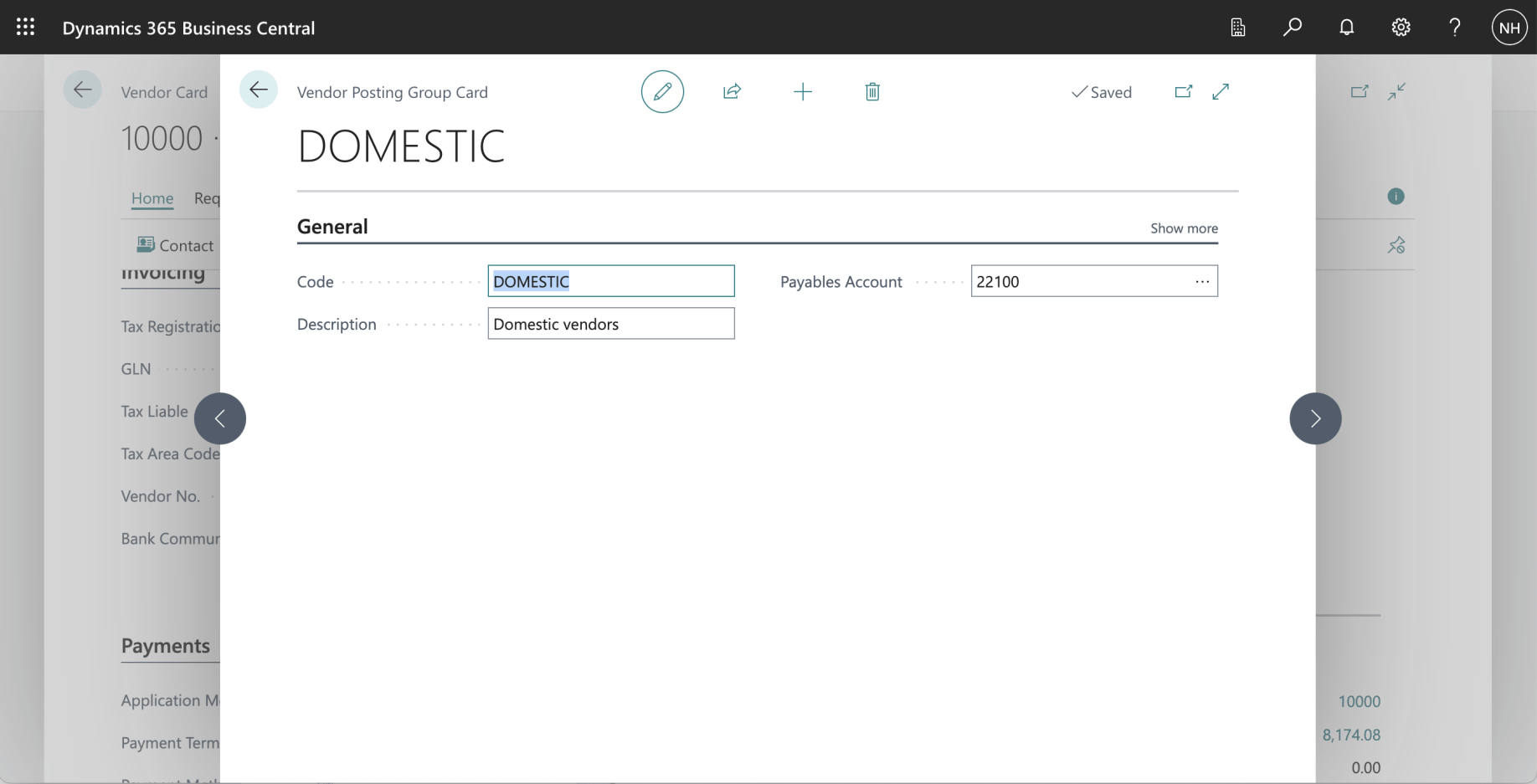Open card in new window icon
The width and height of the screenshot is (1537, 784).
(1183, 92)
